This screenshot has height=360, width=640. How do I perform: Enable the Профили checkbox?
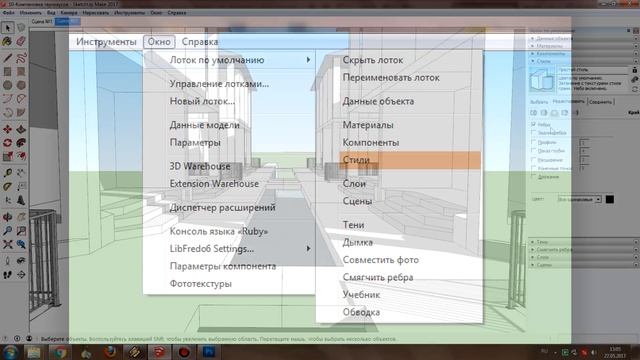coord(533,142)
